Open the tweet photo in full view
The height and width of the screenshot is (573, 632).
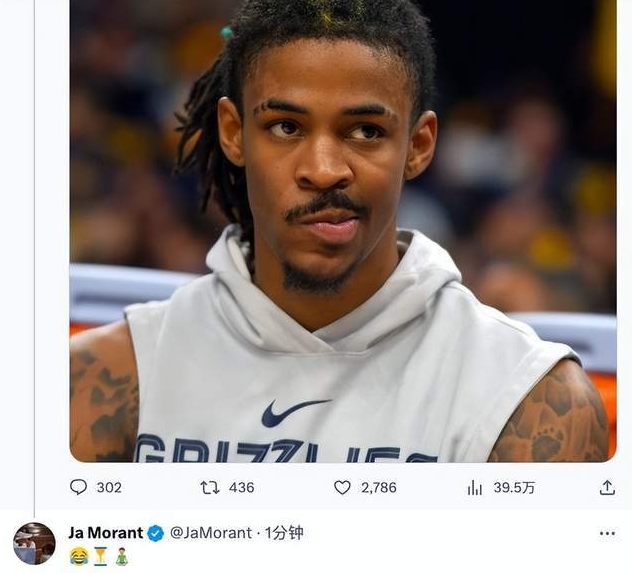[343, 231]
